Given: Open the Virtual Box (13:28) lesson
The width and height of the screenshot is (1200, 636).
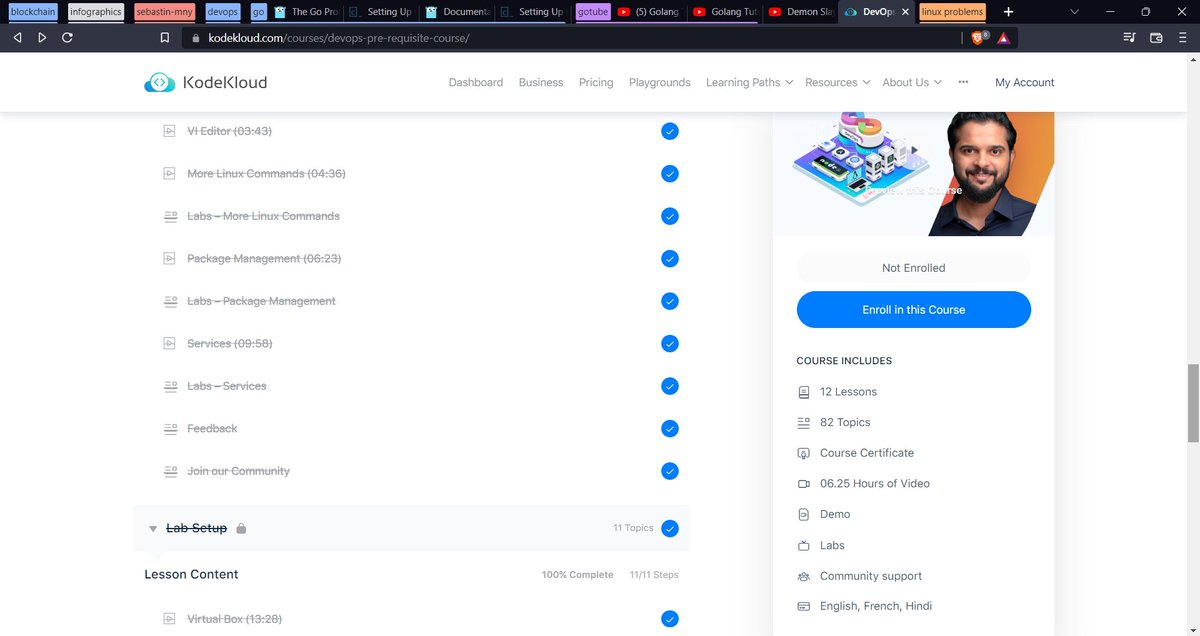Looking at the screenshot, I should (x=235, y=619).
